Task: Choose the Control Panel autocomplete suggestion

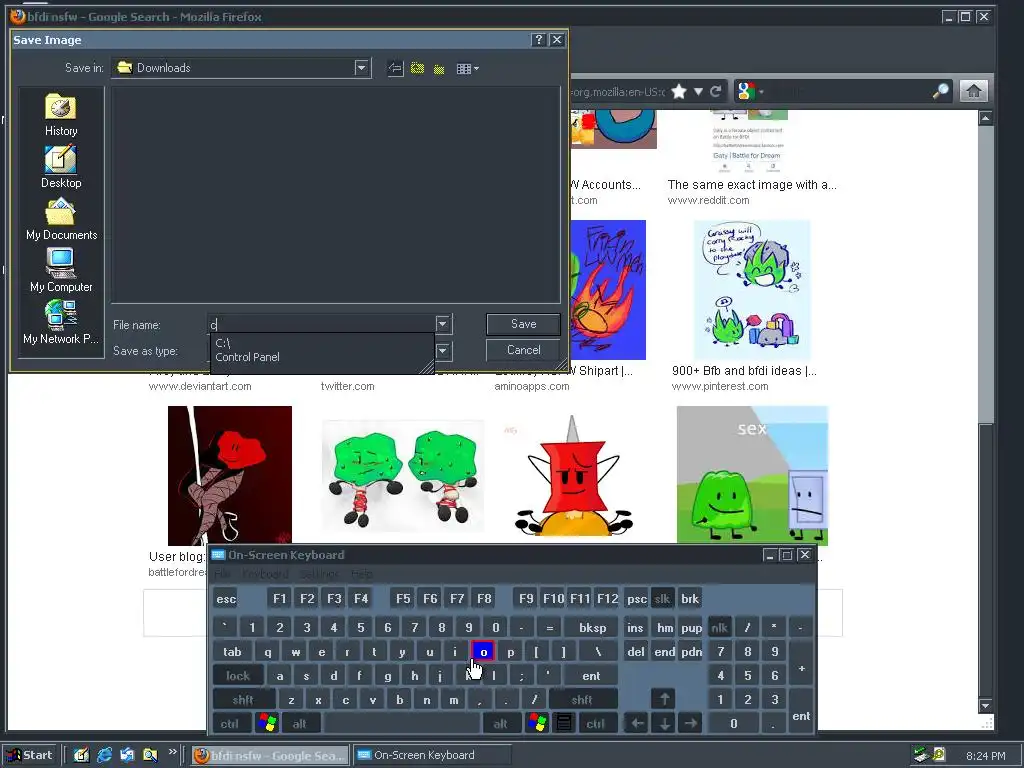Action: [323, 357]
